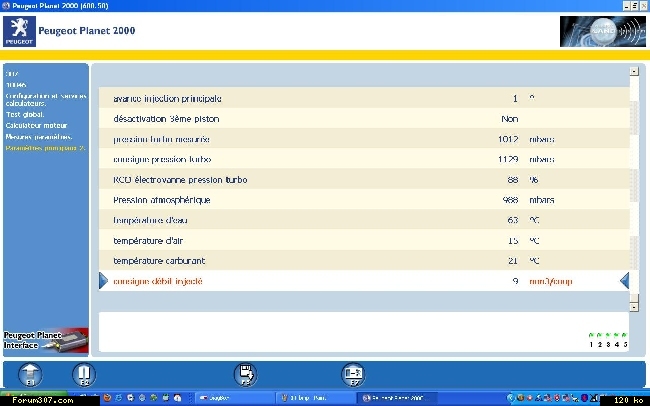Click the F5 floppy-disk save button
The height and width of the screenshot is (406, 650).
pyautogui.click(x=245, y=374)
